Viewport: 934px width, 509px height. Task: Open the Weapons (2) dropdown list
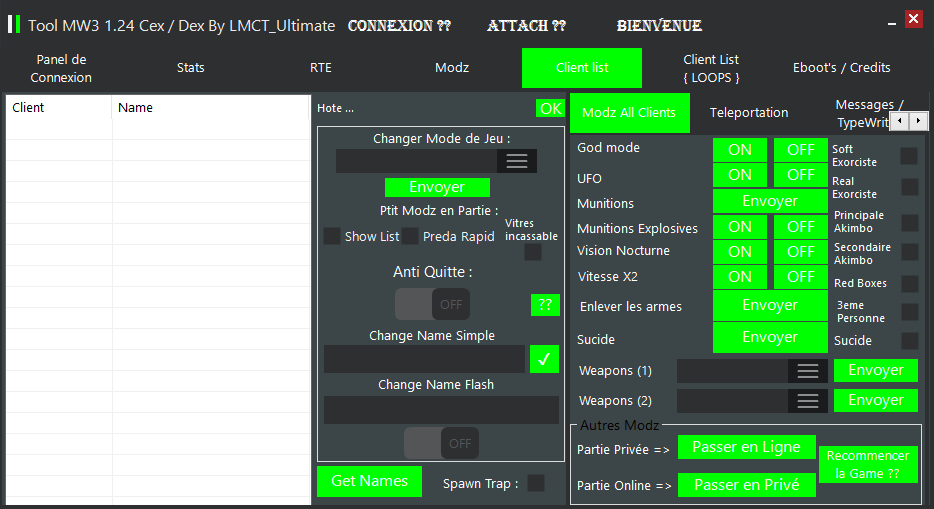[807, 401]
